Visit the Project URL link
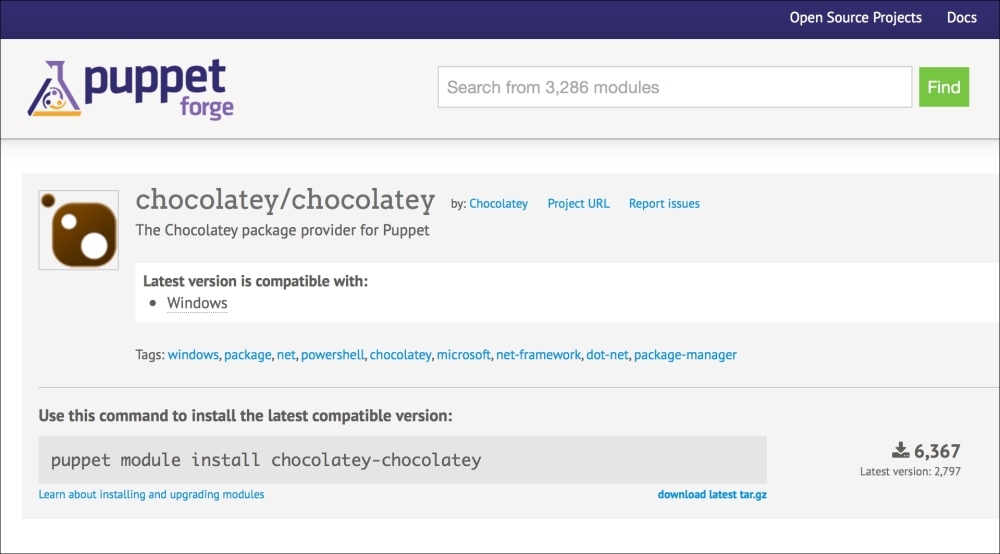 click(578, 203)
